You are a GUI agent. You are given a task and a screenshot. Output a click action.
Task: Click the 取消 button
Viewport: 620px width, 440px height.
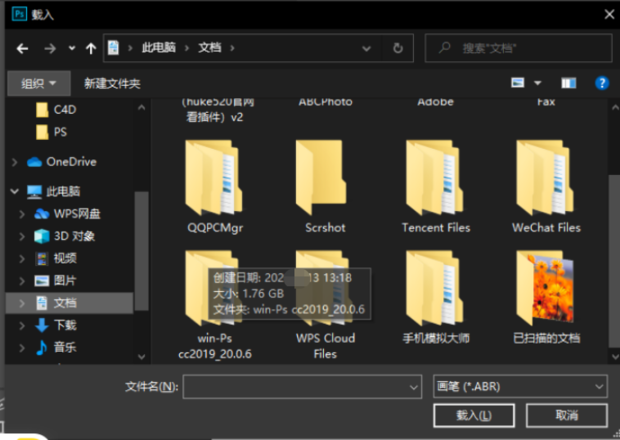click(566, 415)
